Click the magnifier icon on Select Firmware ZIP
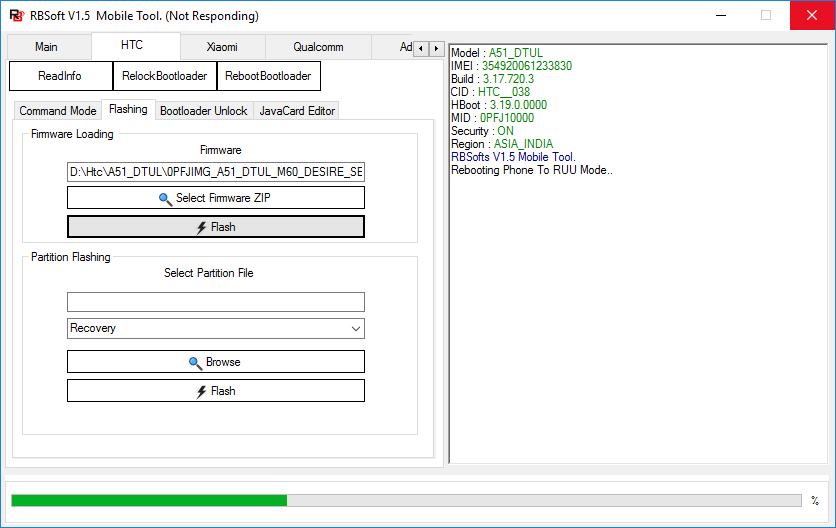This screenshot has width=836, height=528. (165, 199)
